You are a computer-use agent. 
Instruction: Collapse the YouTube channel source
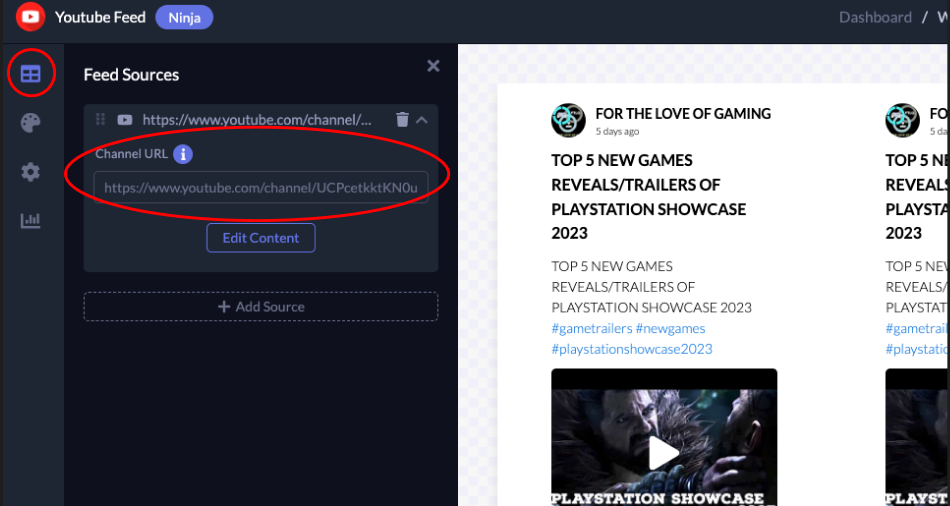point(422,120)
